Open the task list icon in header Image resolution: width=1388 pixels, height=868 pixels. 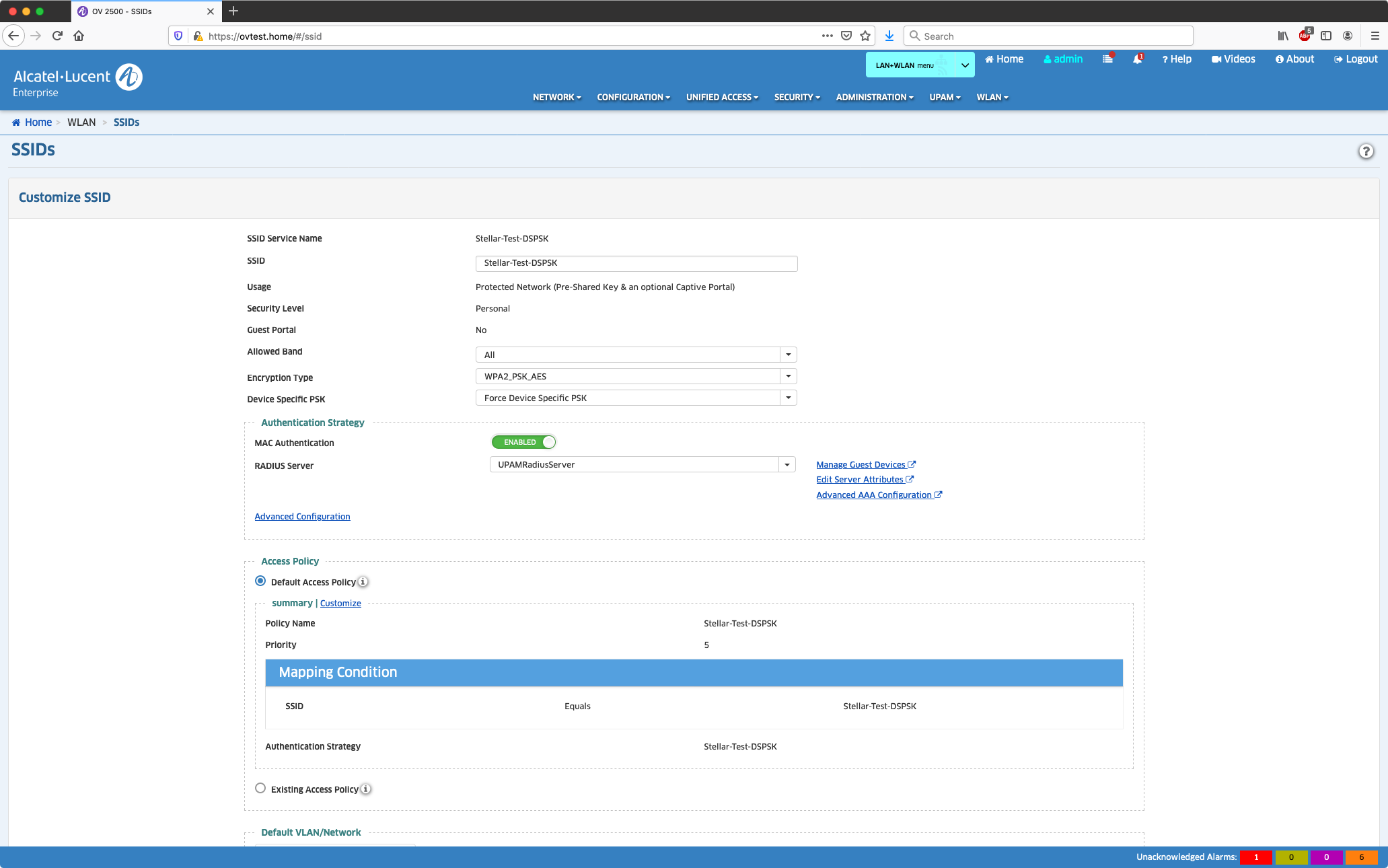click(1107, 59)
